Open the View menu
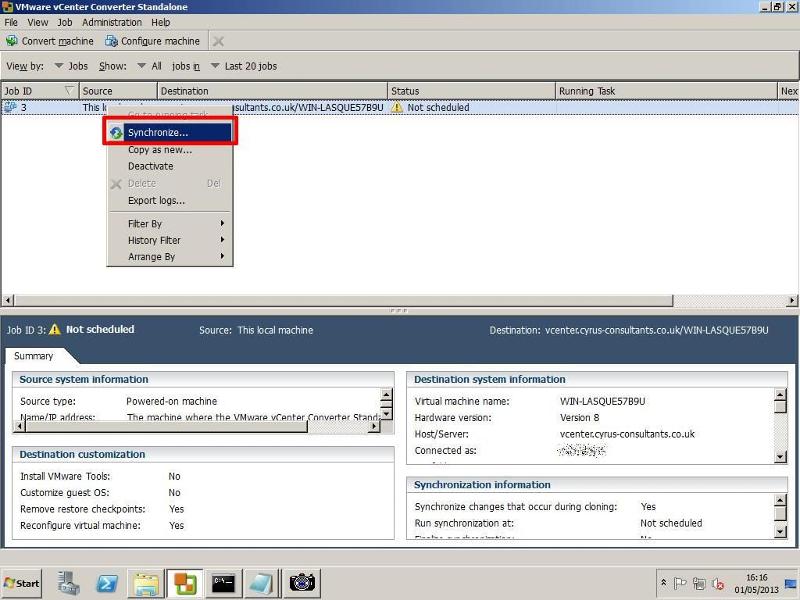Viewport: 800px width, 600px height. click(x=38, y=22)
